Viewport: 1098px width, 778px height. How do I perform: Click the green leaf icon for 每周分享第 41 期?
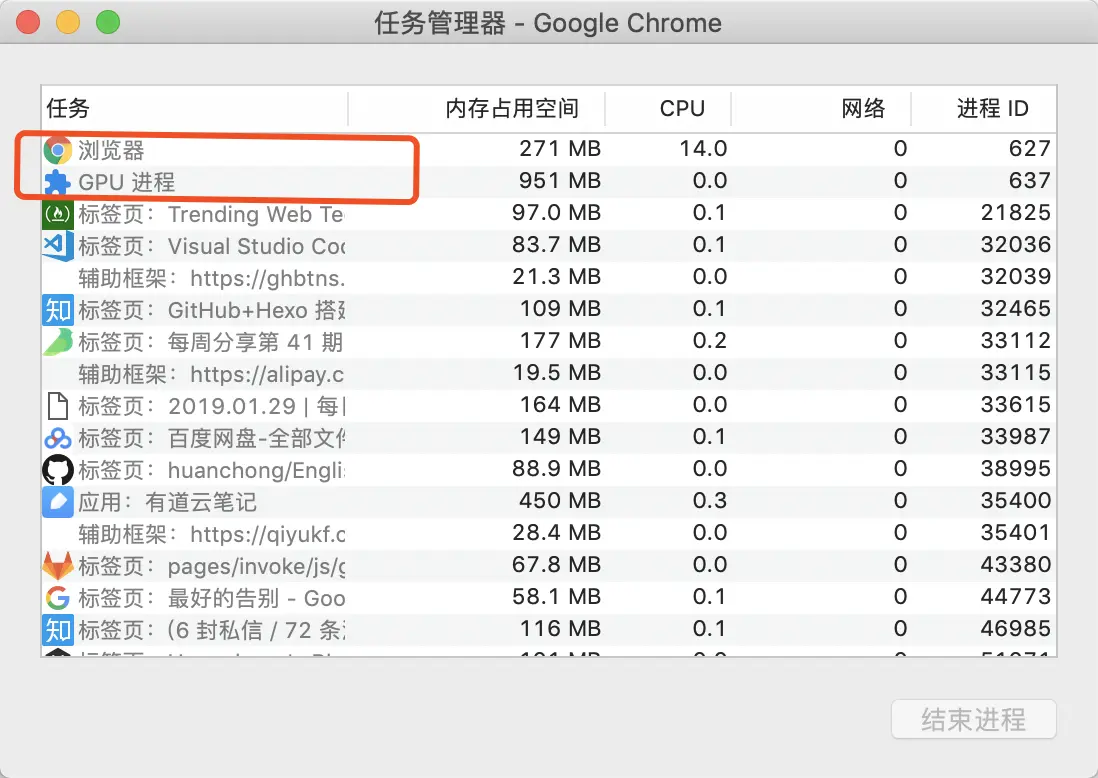coord(57,342)
